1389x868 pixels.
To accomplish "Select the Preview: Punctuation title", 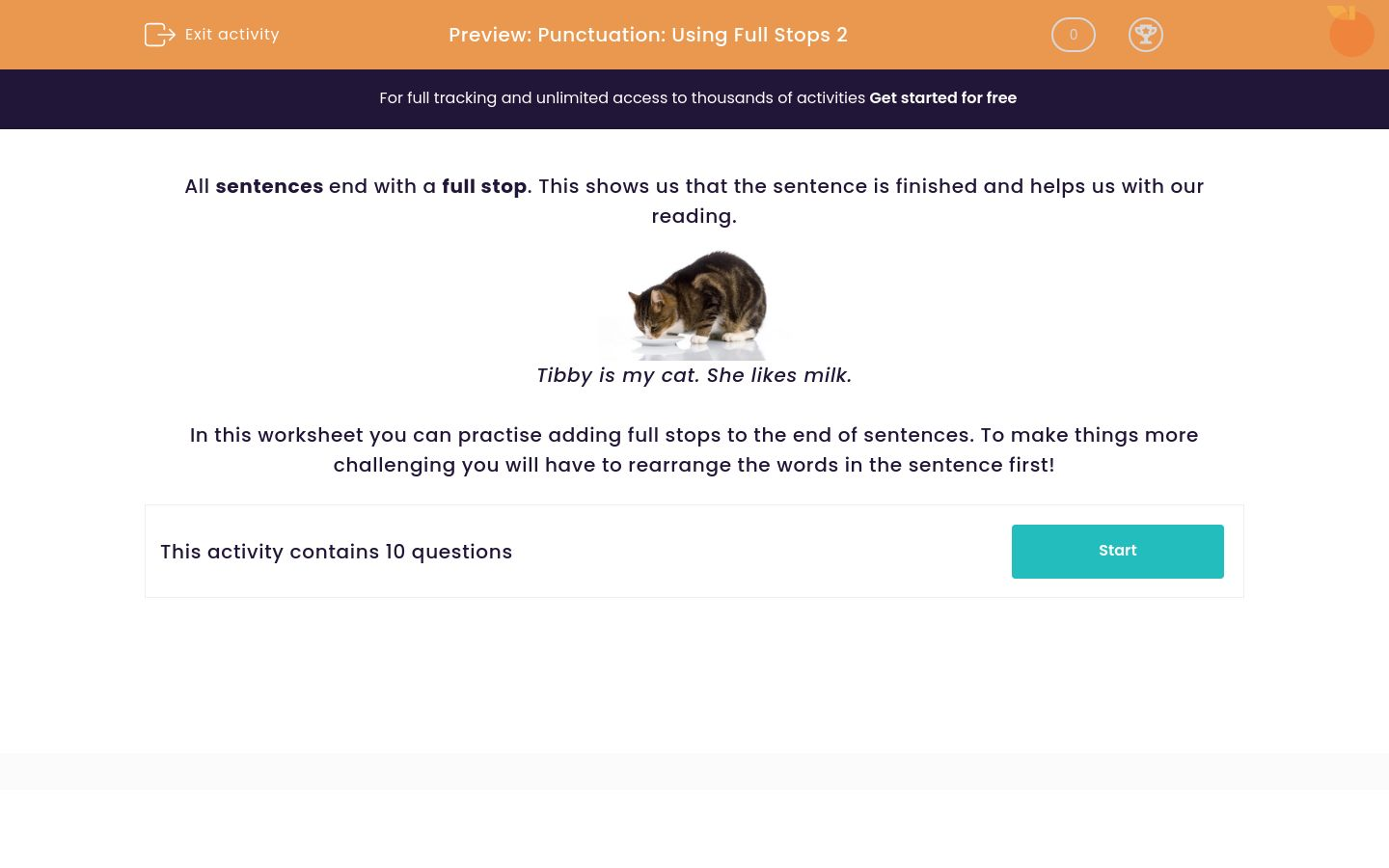I will tap(647, 35).
